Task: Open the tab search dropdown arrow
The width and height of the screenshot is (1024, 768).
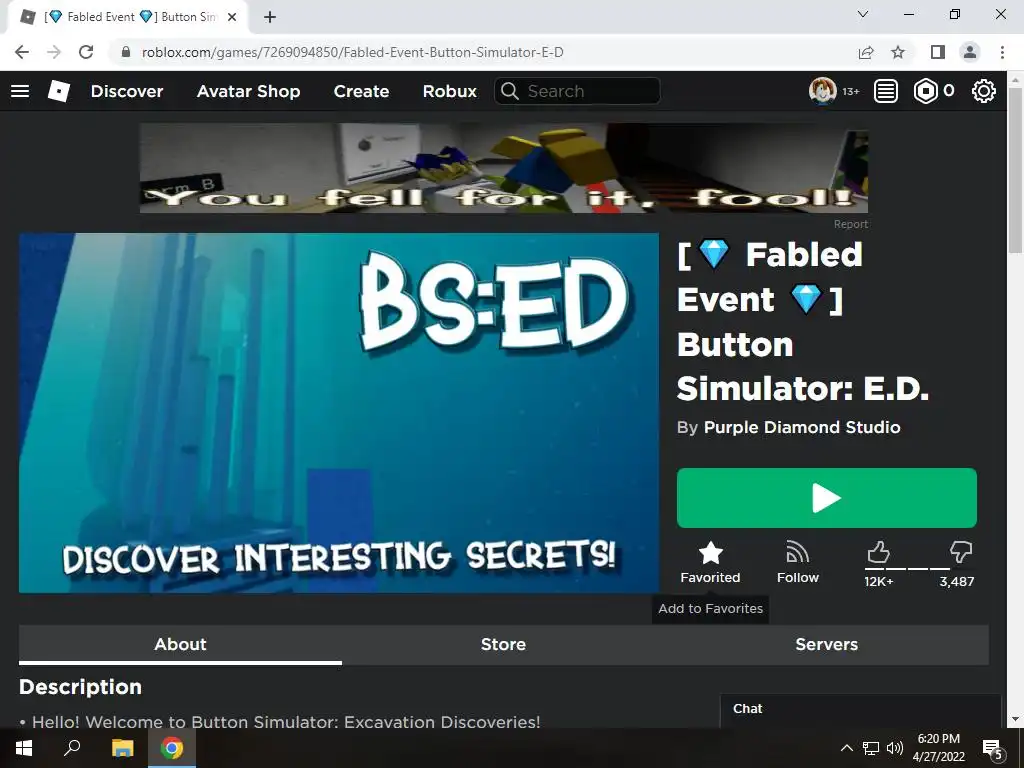Action: tap(863, 14)
